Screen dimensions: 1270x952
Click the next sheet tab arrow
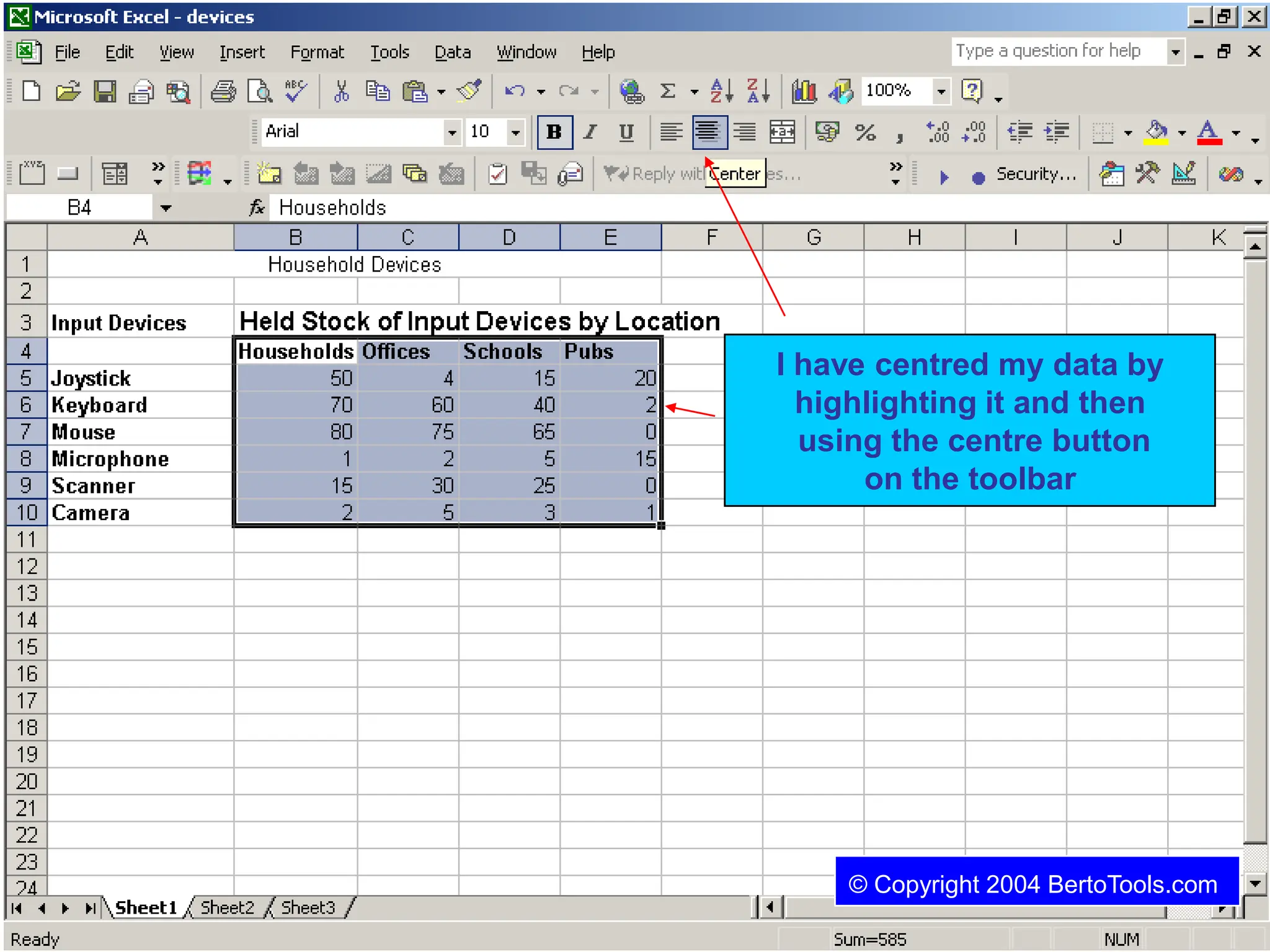point(65,909)
